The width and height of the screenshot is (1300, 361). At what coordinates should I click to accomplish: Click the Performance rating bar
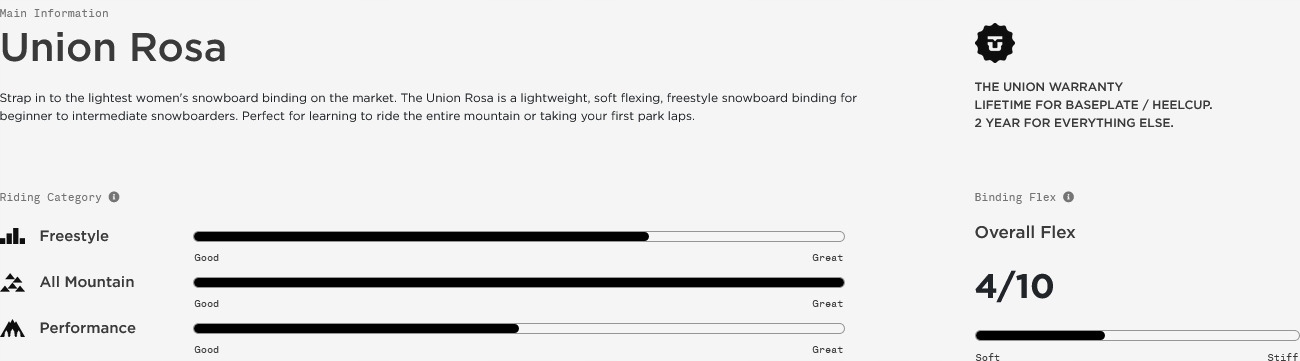point(519,329)
